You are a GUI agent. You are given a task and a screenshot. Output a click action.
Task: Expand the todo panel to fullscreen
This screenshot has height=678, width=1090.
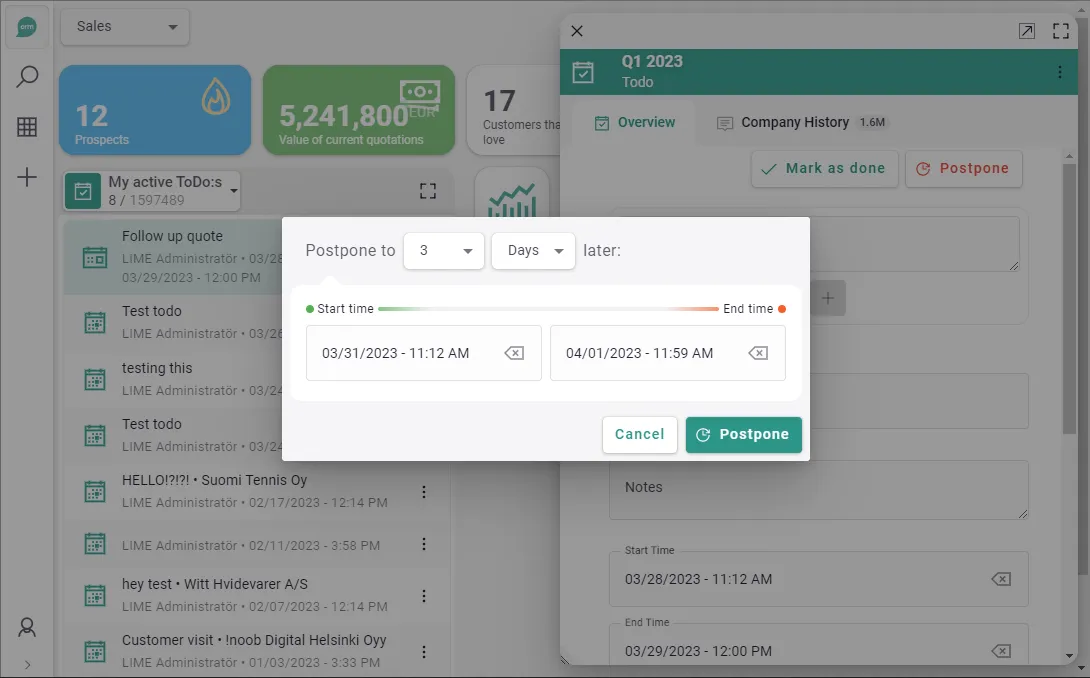[x=1061, y=31]
